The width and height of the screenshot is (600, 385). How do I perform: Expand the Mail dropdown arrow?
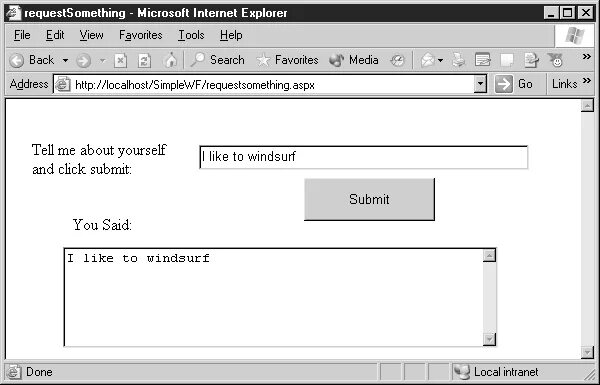tap(440, 60)
